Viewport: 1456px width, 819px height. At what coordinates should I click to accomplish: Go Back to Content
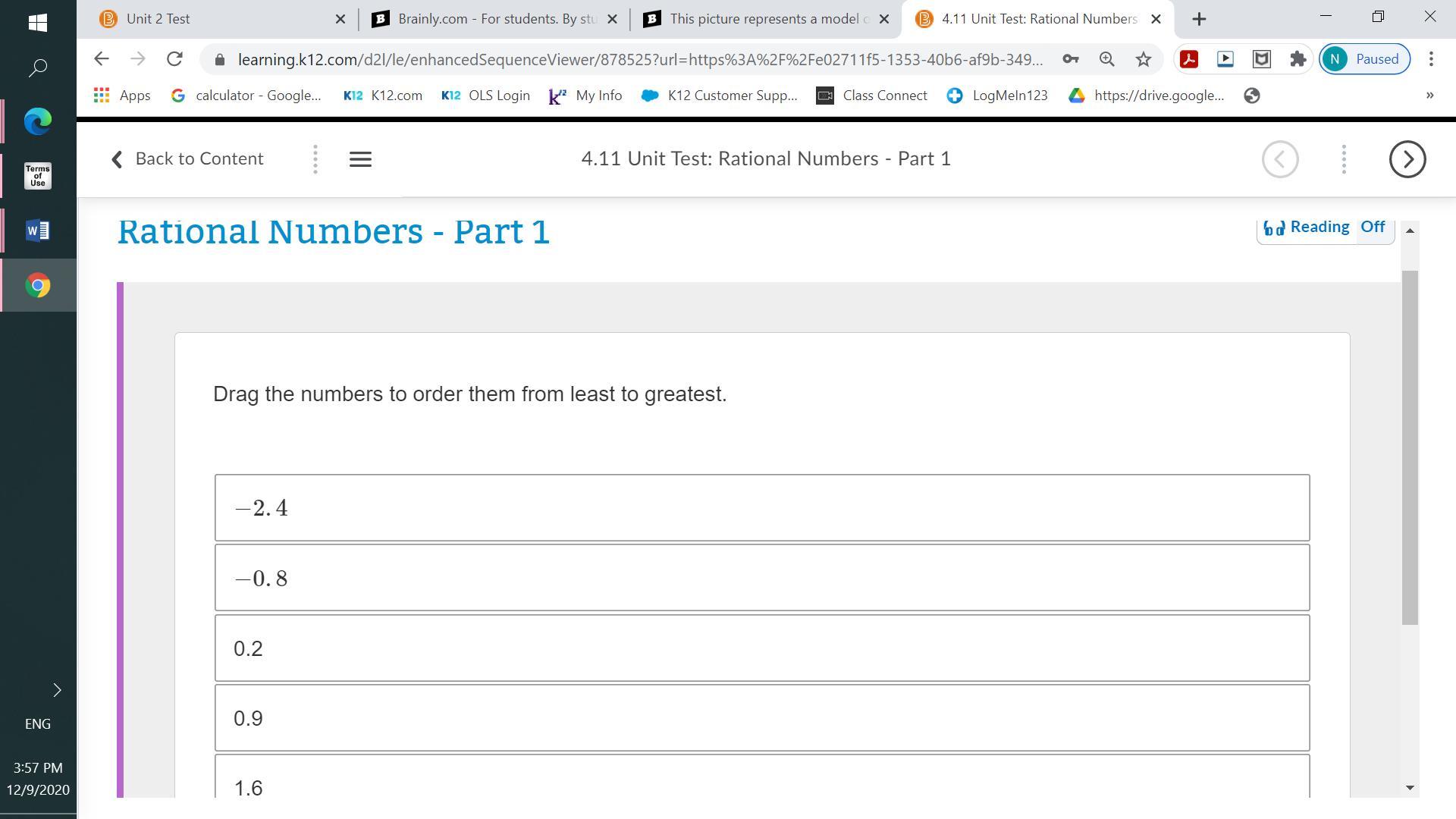pyautogui.click(x=187, y=159)
